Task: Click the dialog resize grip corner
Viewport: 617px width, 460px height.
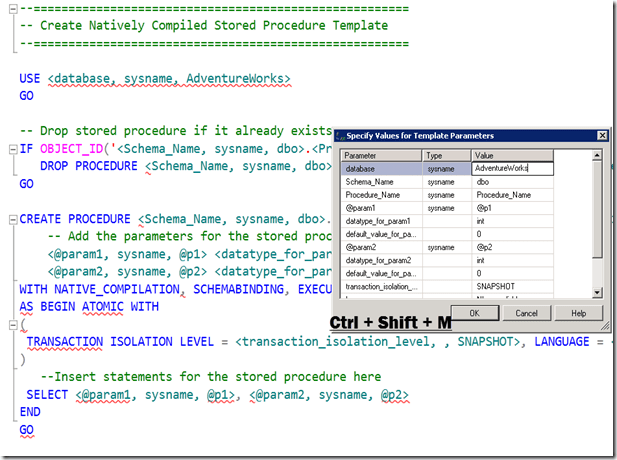Action: [x=608, y=325]
